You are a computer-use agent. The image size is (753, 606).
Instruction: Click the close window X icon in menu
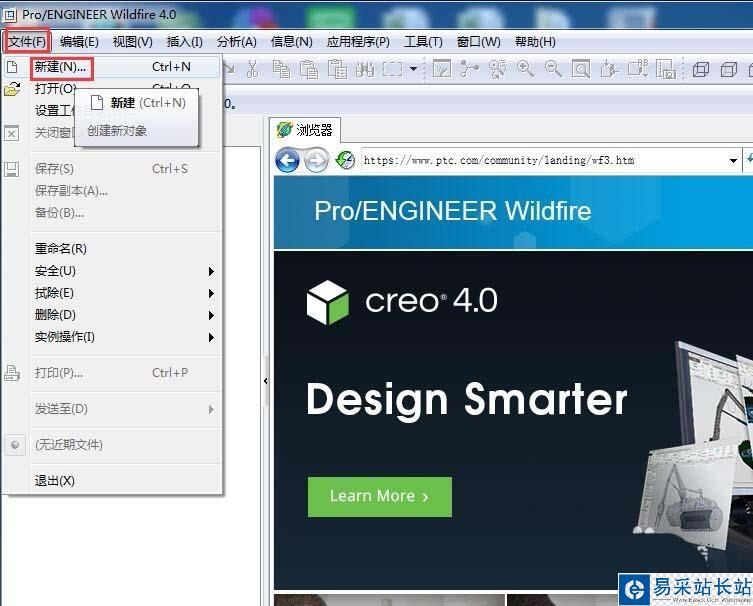pos(12,133)
